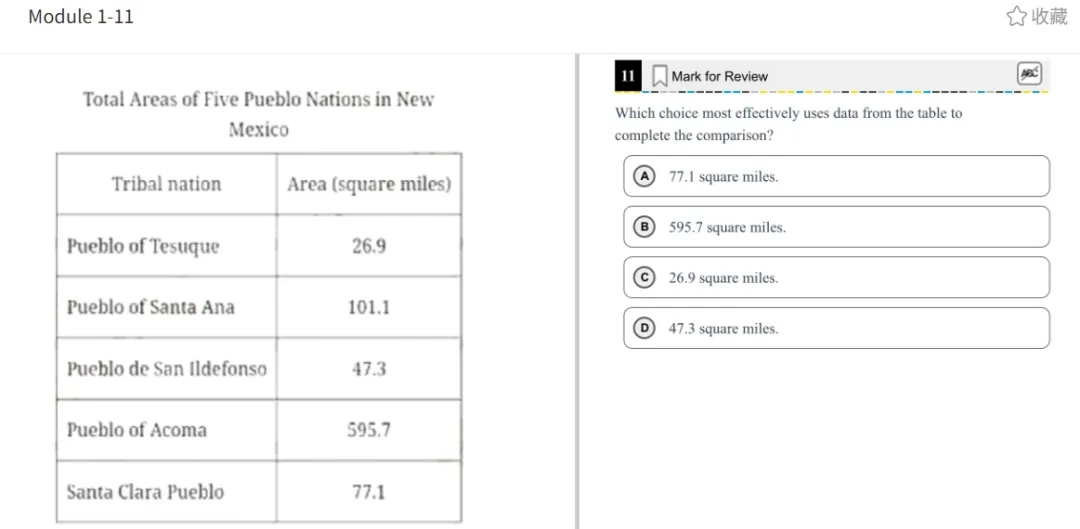Screen dimensions: 1080x529
Task: Select answer A, 77.1 square miles
Action: 836,177
